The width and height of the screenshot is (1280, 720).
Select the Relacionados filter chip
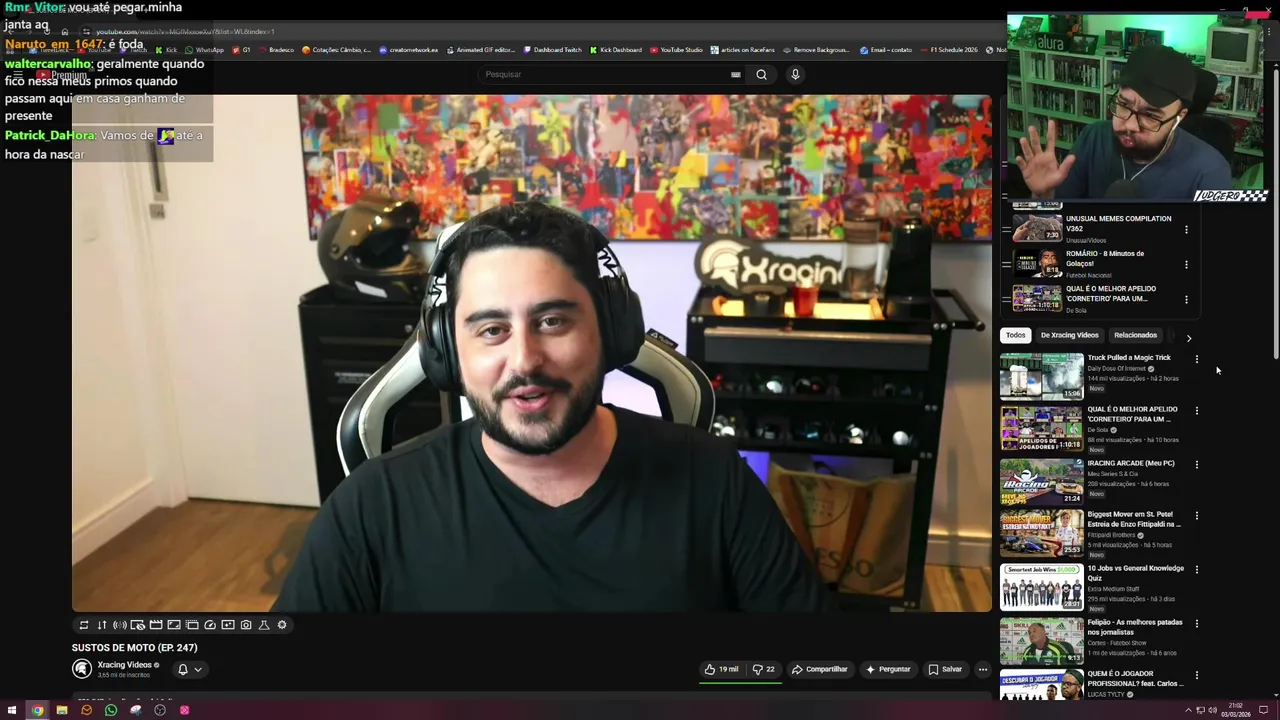pyautogui.click(x=1135, y=335)
